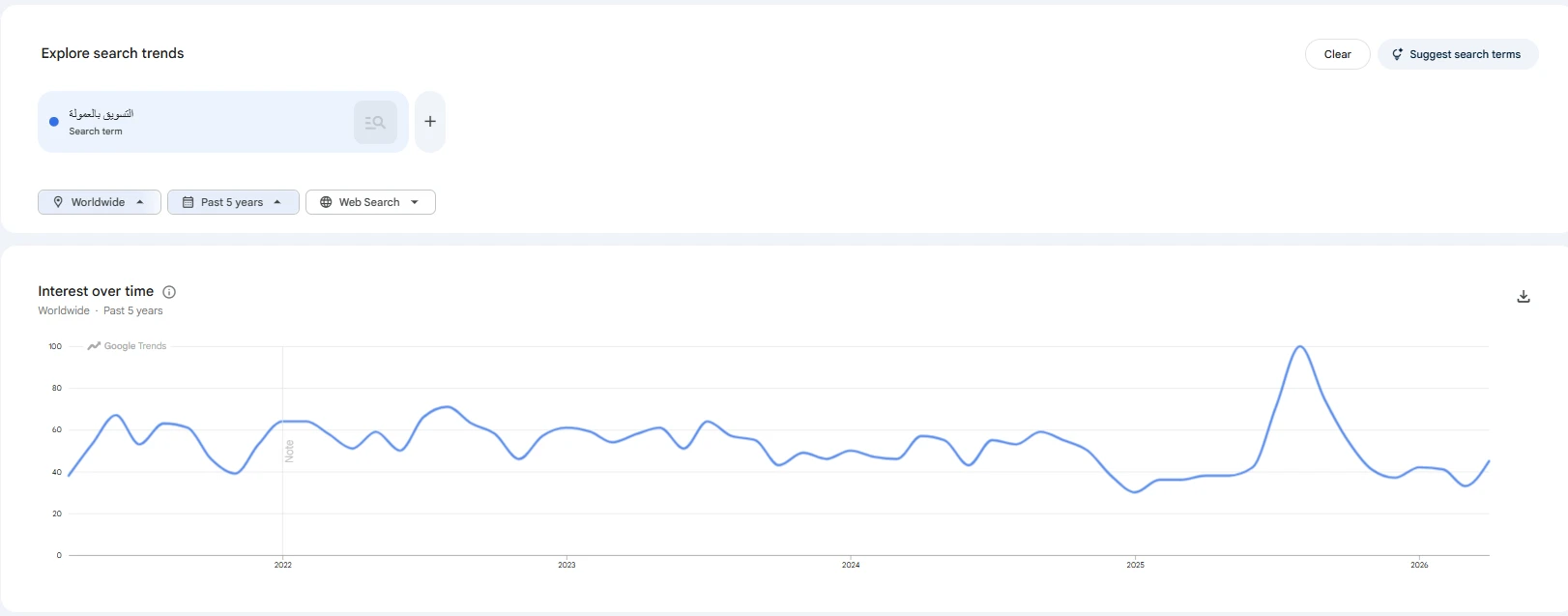Download the Interest over time chart data

click(x=1524, y=297)
